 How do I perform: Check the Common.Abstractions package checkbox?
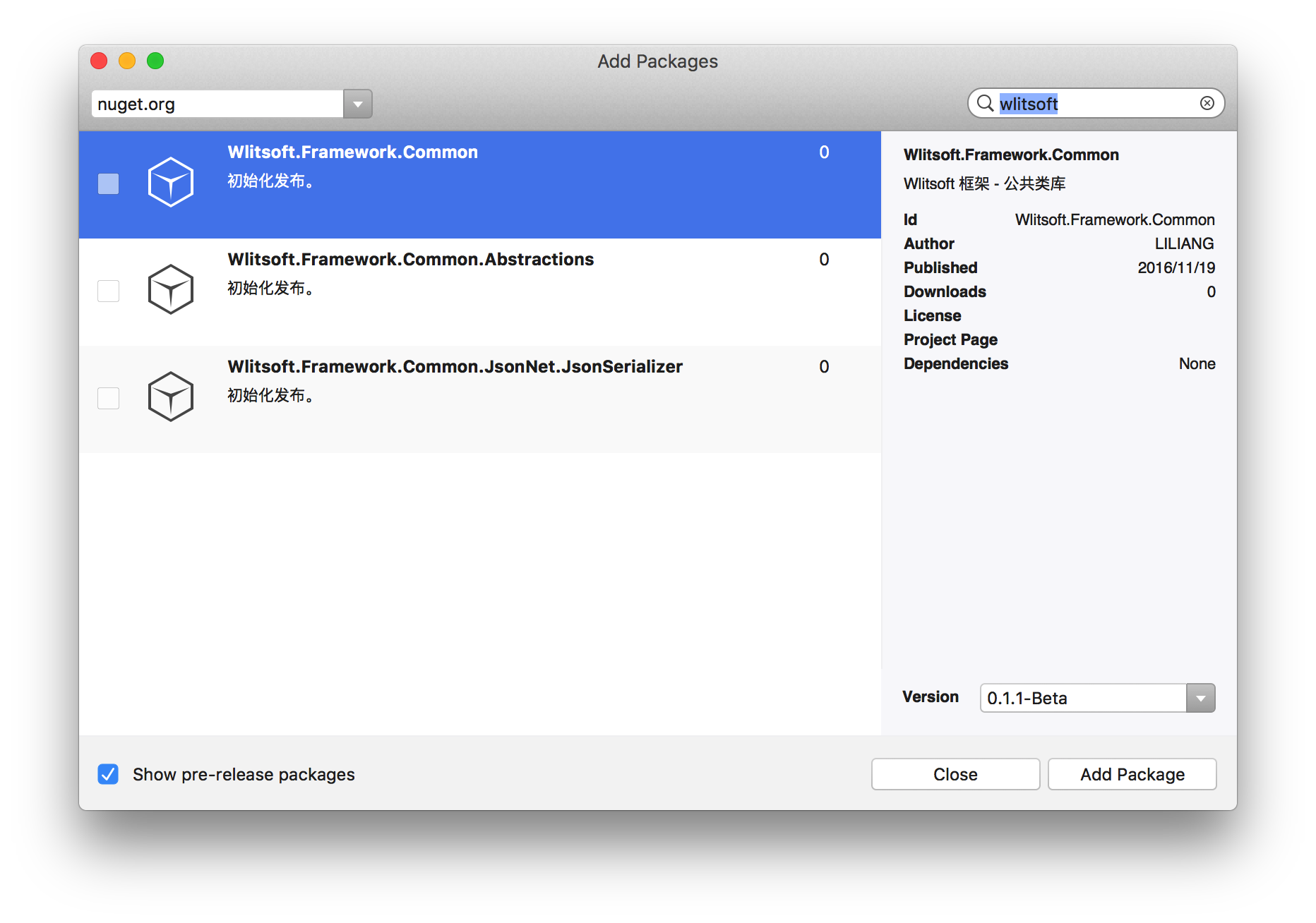[108, 291]
